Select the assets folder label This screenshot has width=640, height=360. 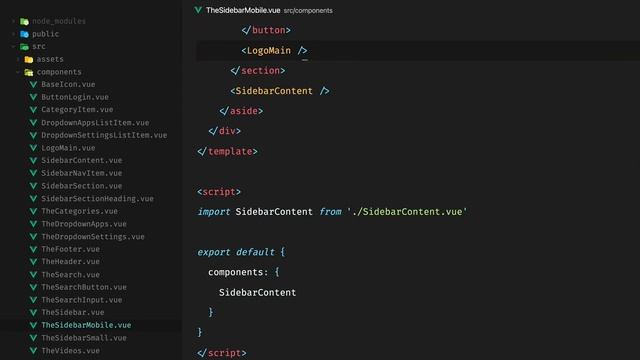pos(50,59)
